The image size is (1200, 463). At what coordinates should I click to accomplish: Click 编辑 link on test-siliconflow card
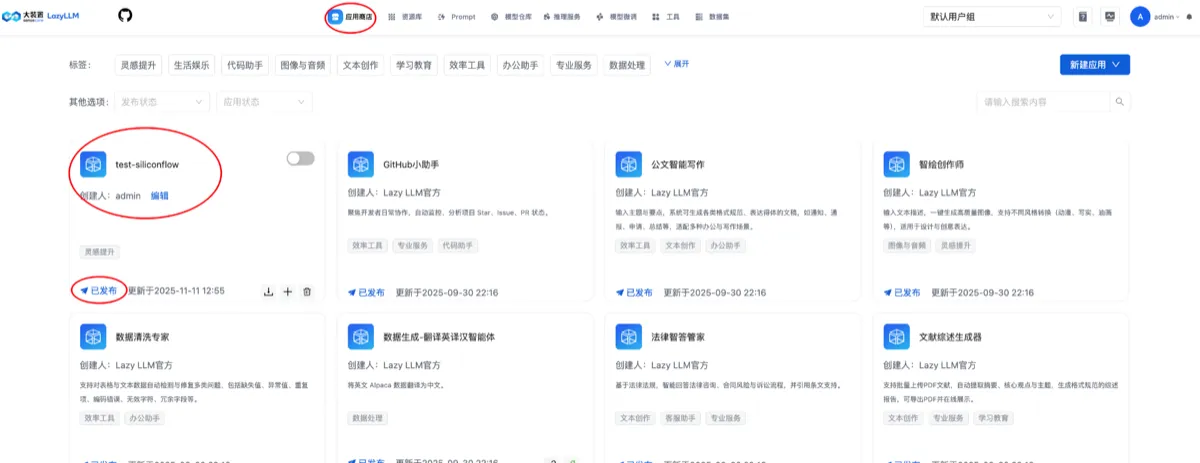(160, 196)
